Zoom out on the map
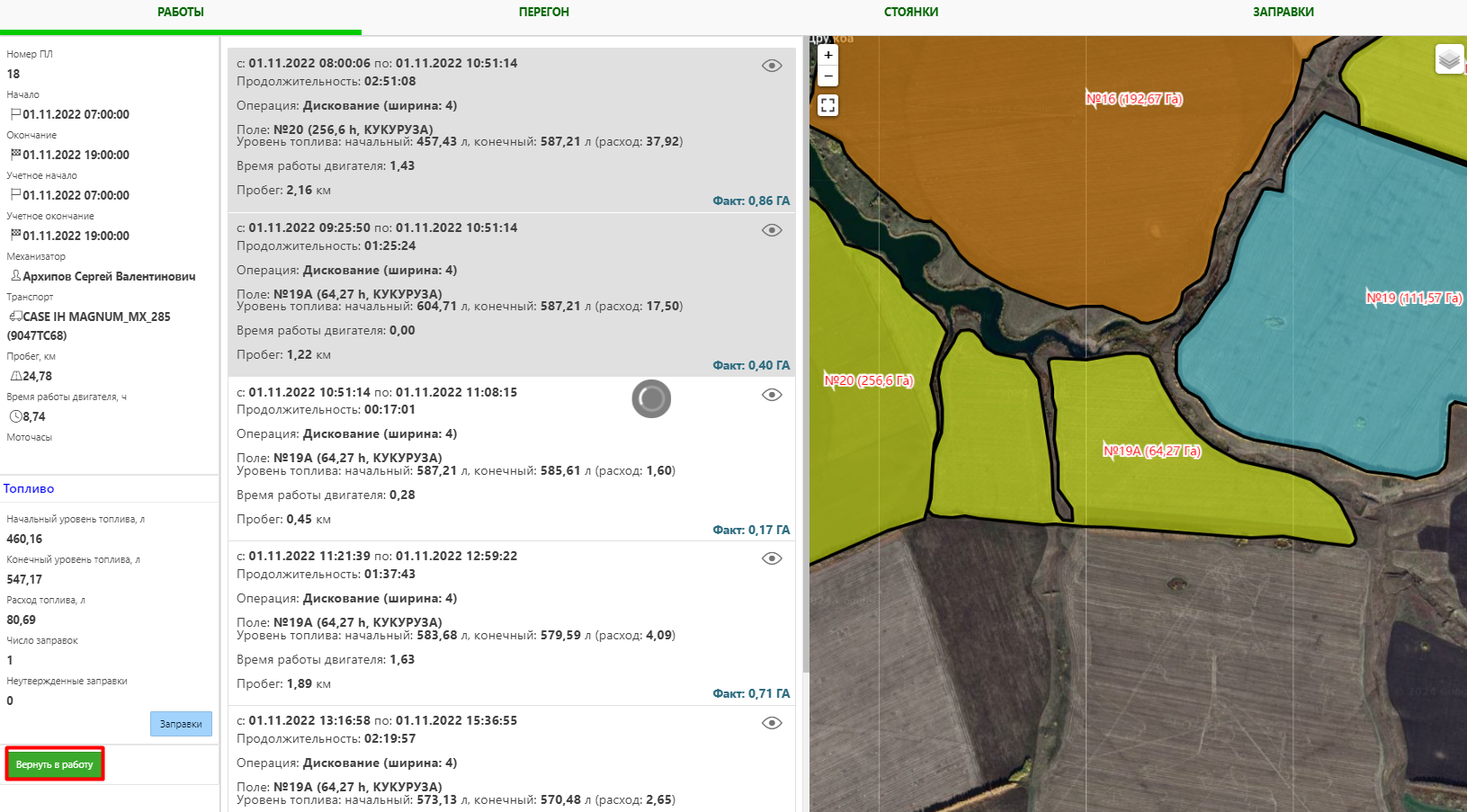 click(827, 76)
